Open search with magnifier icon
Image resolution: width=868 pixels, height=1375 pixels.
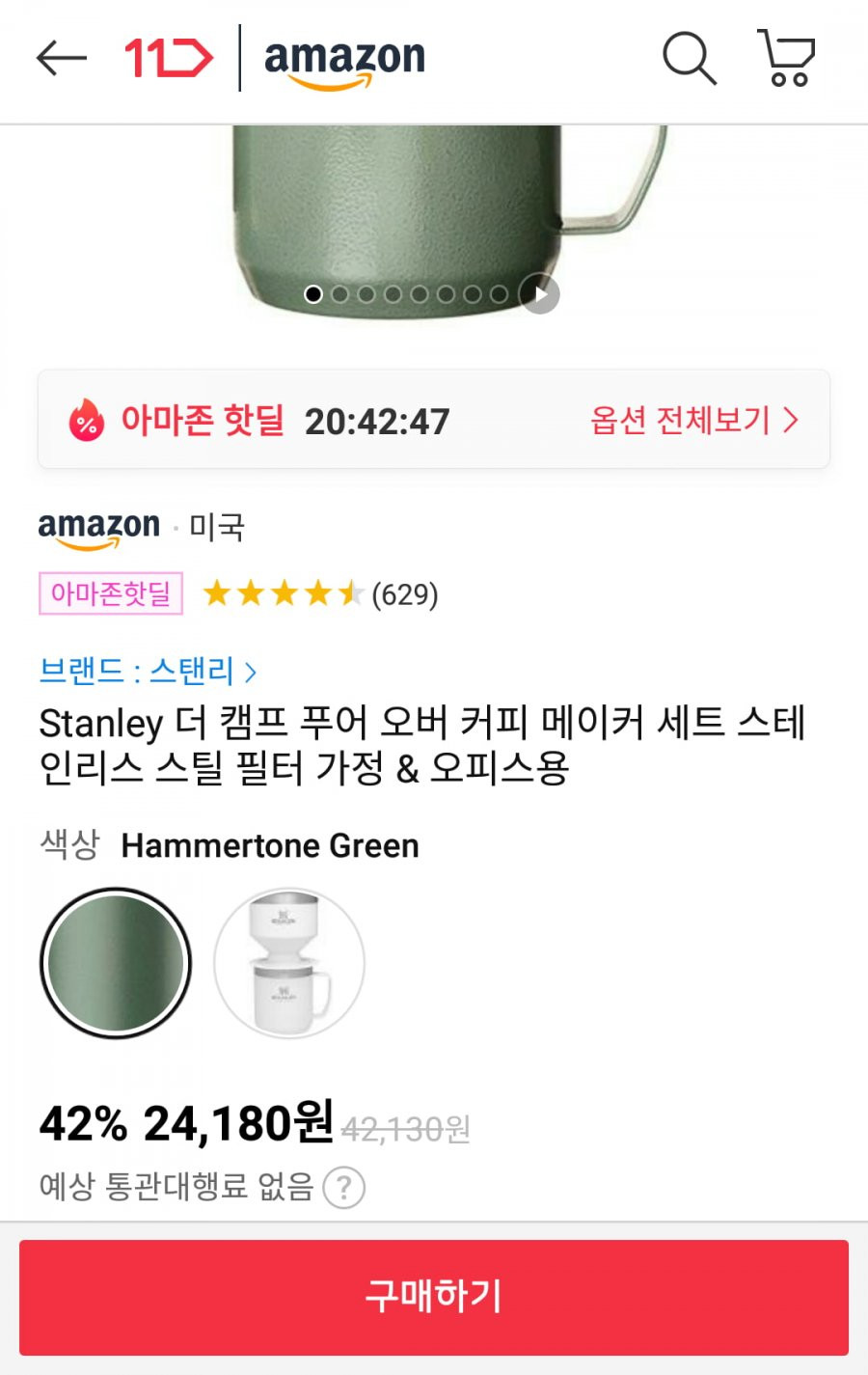click(689, 58)
